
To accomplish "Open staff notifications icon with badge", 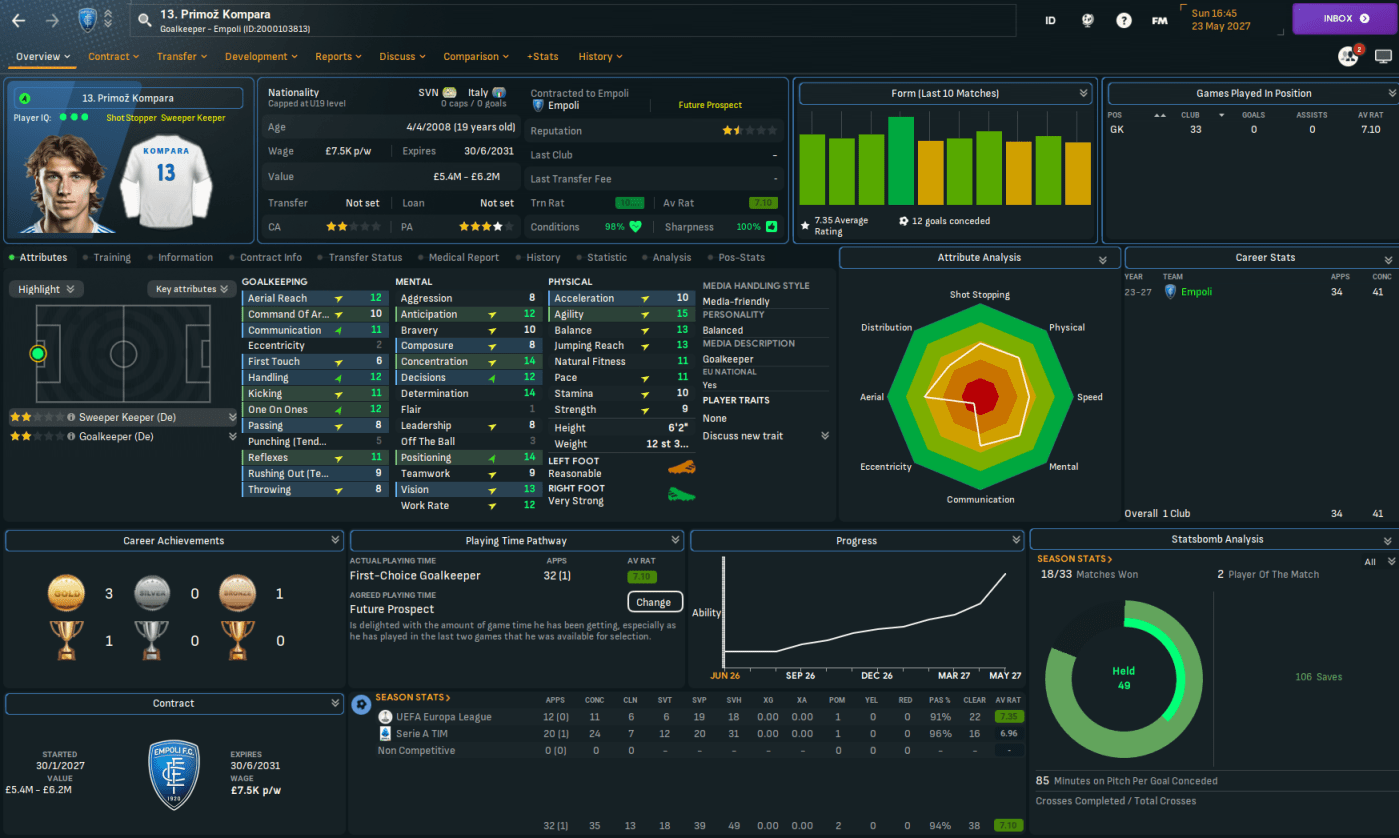I will tap(1349, 56).
